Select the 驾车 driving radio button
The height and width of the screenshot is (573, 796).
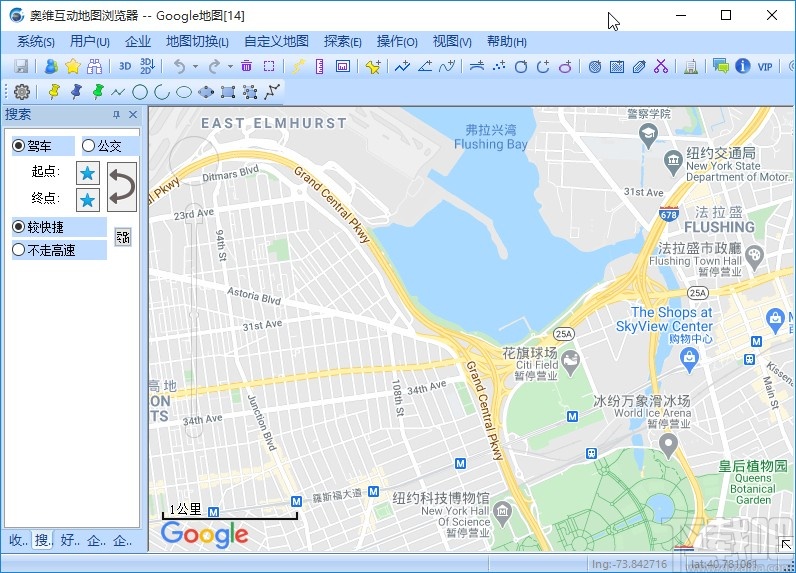18,146
